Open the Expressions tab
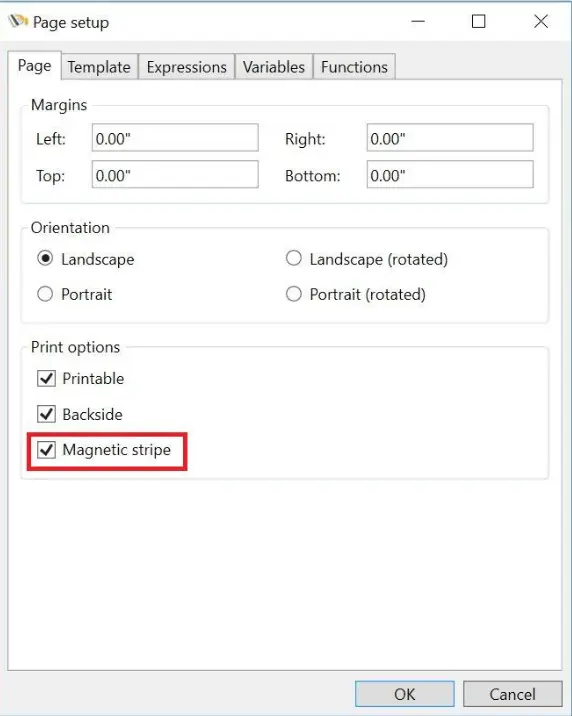 [186, 67]
